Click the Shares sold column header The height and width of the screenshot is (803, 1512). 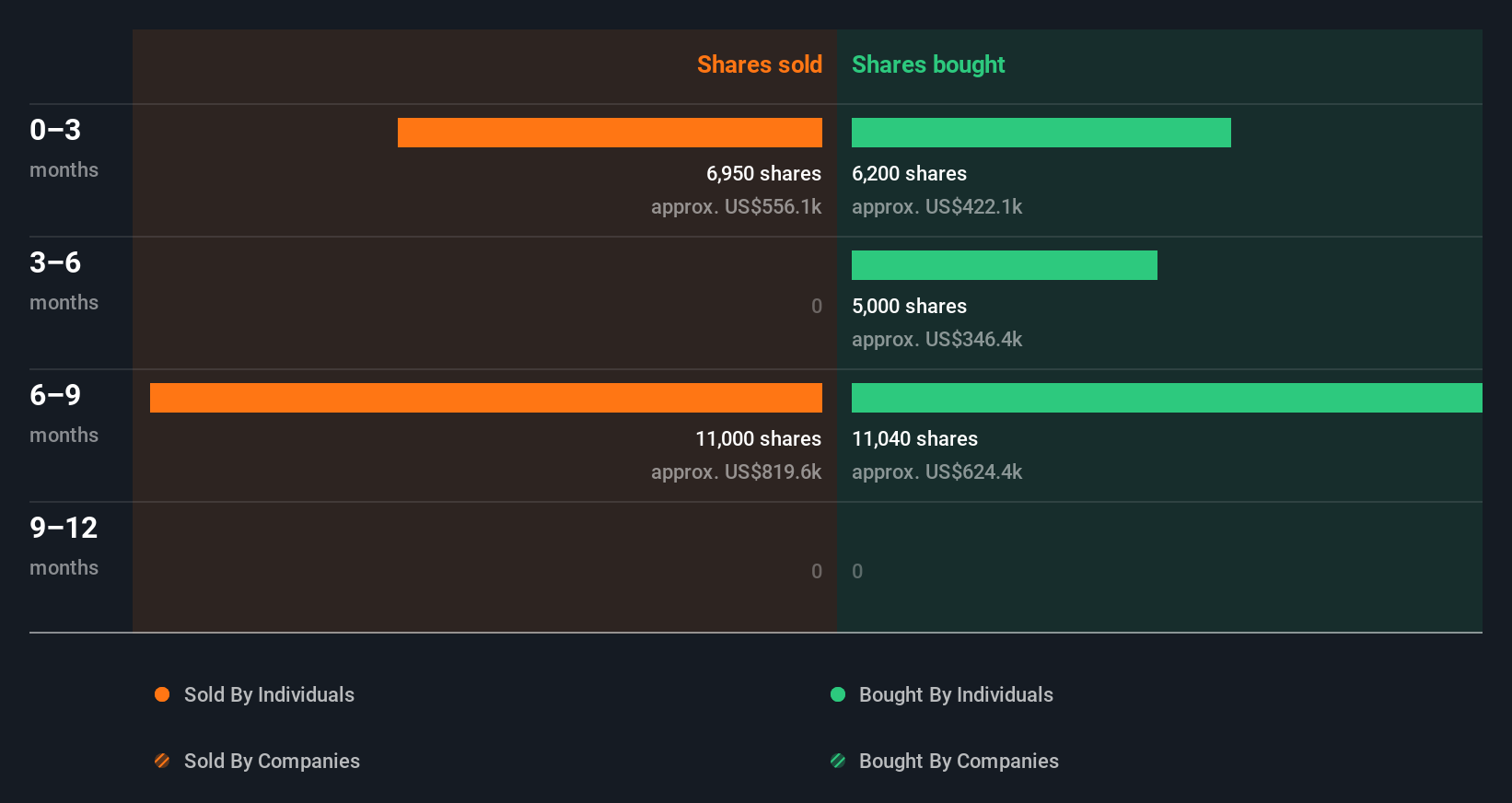760,64
